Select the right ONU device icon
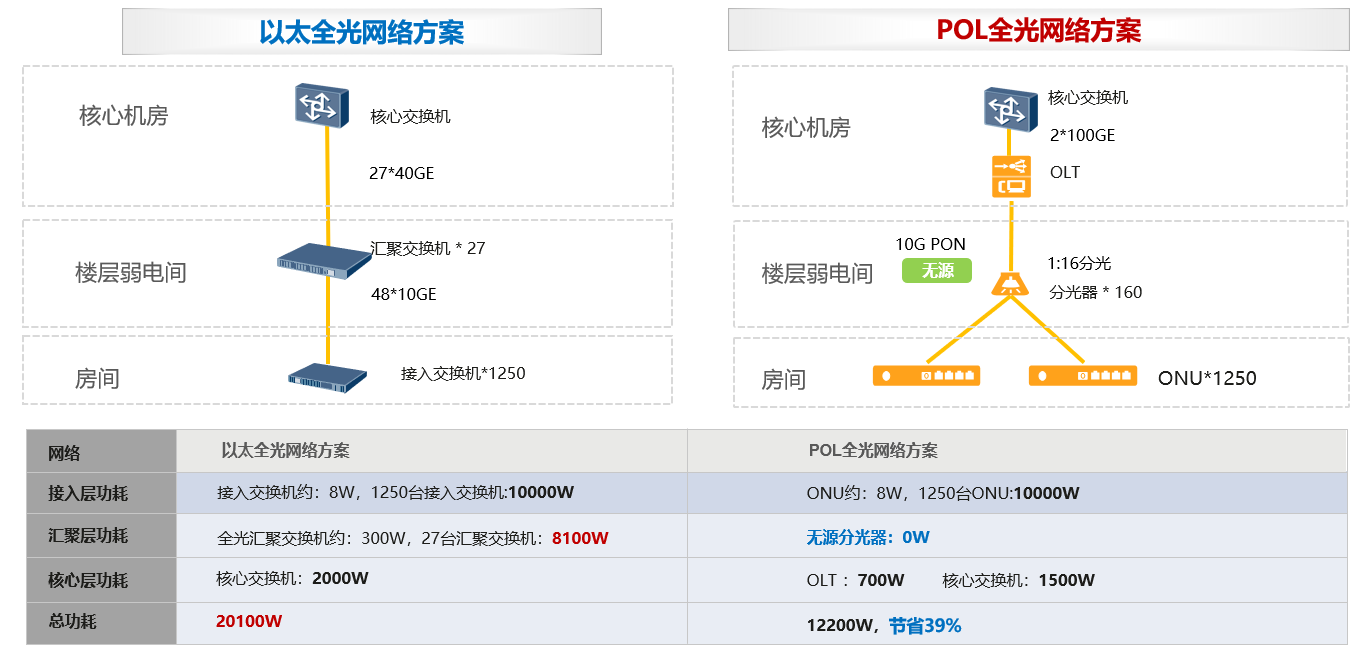Screen dimensions: 1369x664 click(1083, 376)
